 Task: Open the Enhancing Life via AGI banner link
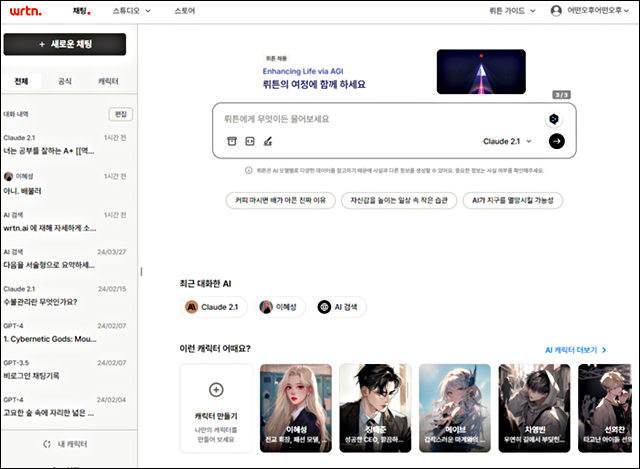(x=303, y=71)
